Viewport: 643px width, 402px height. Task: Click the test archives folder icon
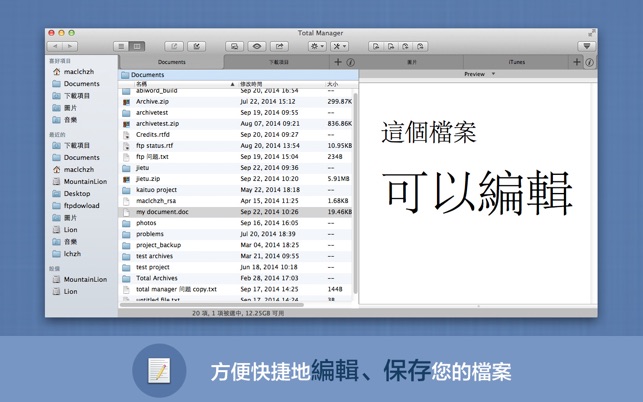coord(126,257)
